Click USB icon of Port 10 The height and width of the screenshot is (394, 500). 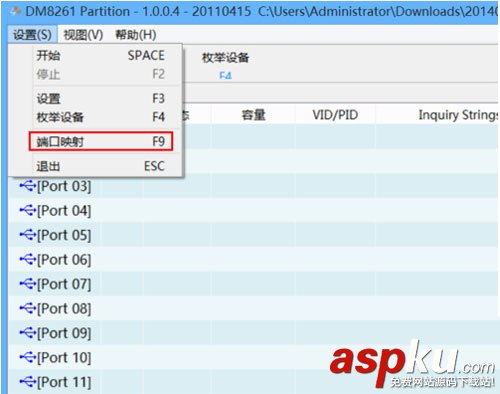click(27, 357)
